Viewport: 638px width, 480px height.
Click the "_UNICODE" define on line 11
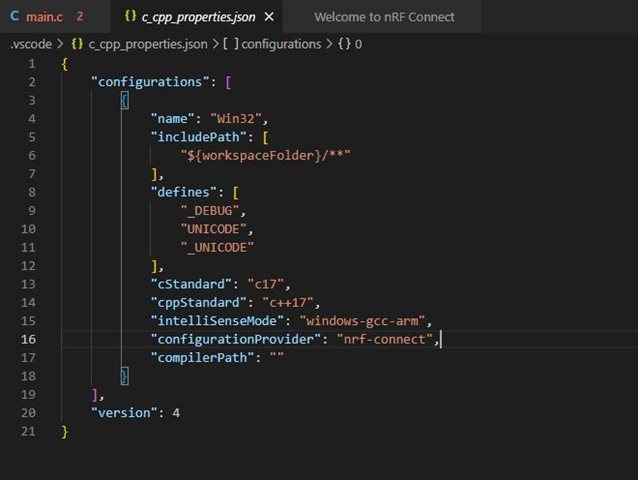click(x=217, y=247)
